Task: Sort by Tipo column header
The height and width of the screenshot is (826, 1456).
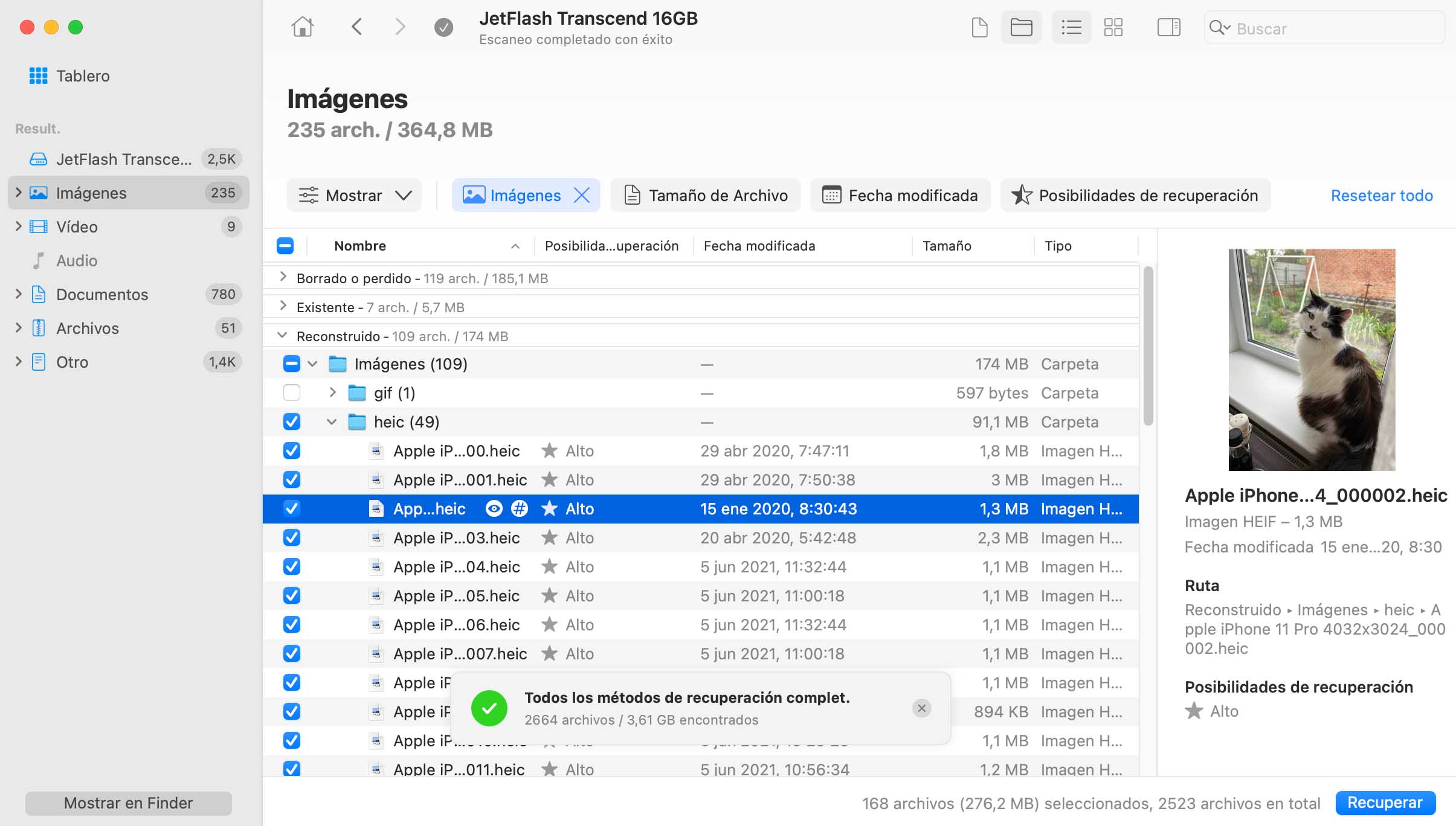Action: pyautogui.click(x=1058, y=246)
